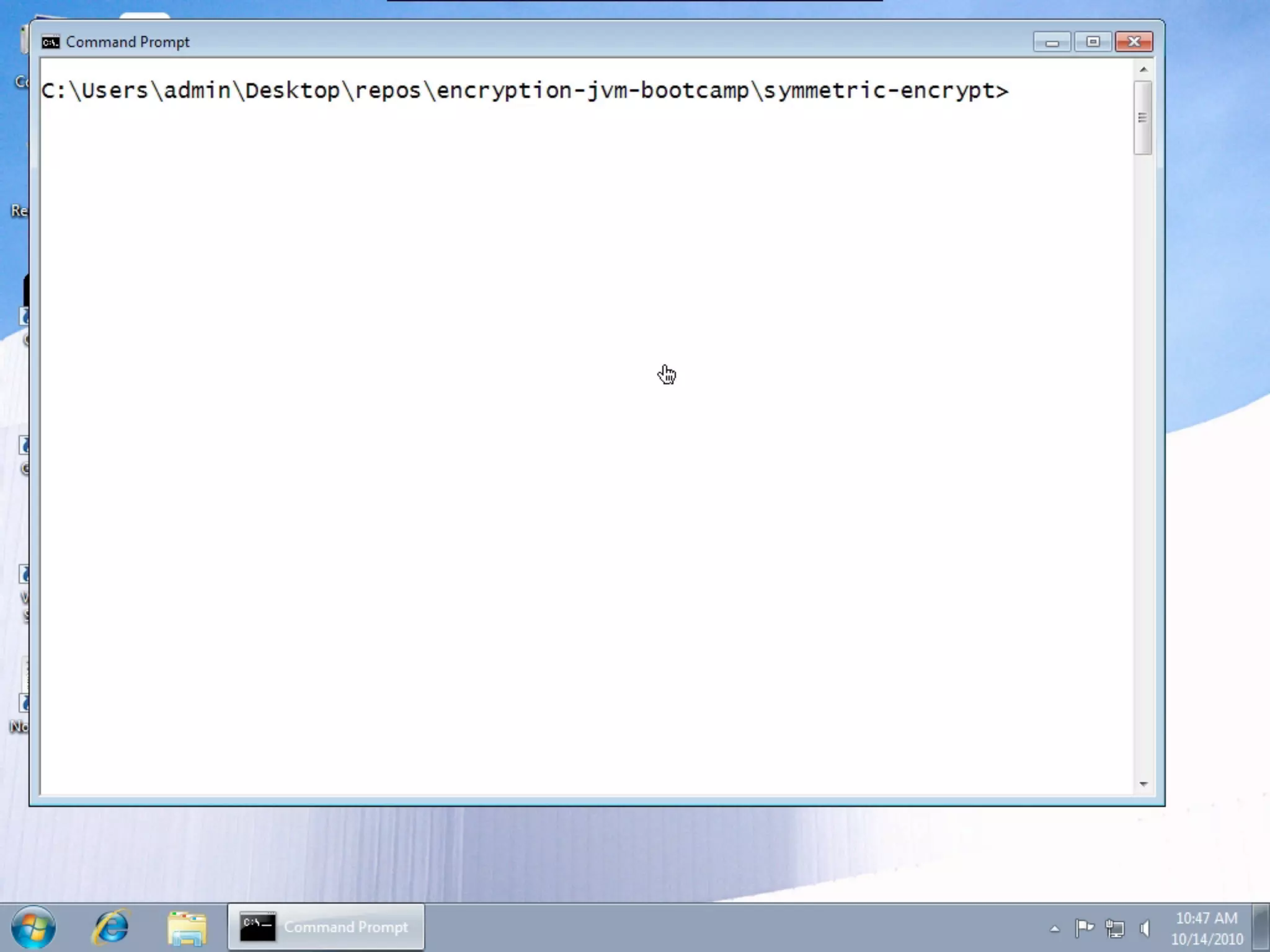Screen dimensions: 1270x952
Task: Click the console scrollbar thumb
Action: (x=1143, y=117)
